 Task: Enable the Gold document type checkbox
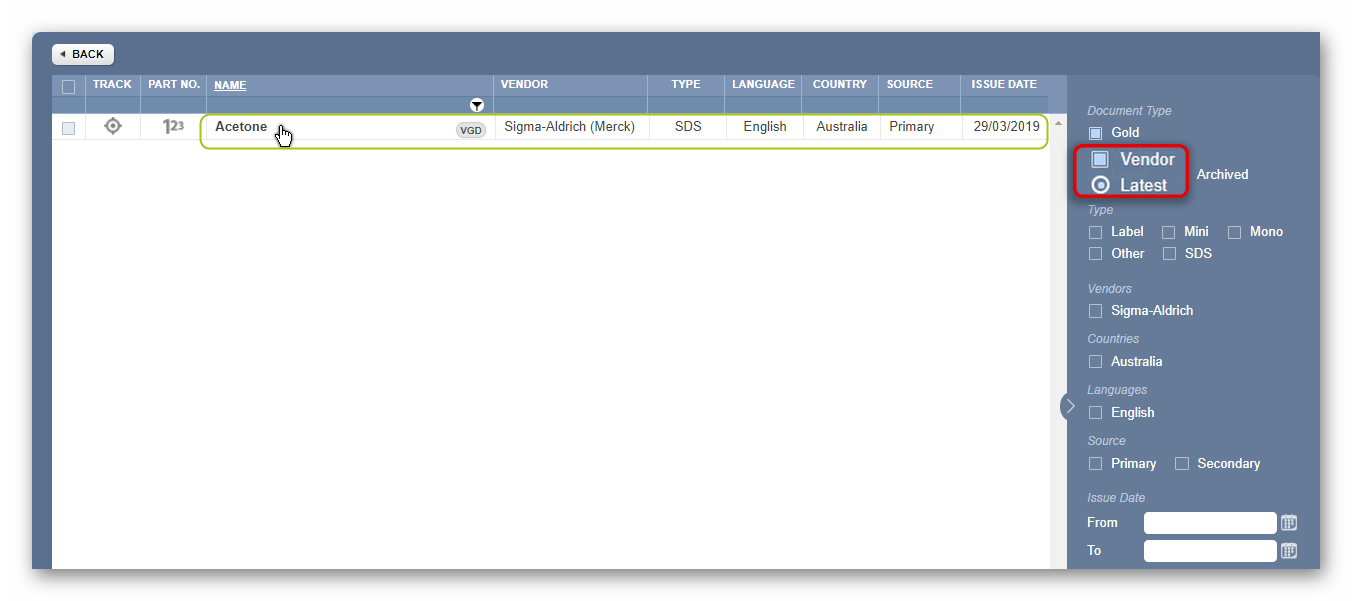coord(1095,132)
